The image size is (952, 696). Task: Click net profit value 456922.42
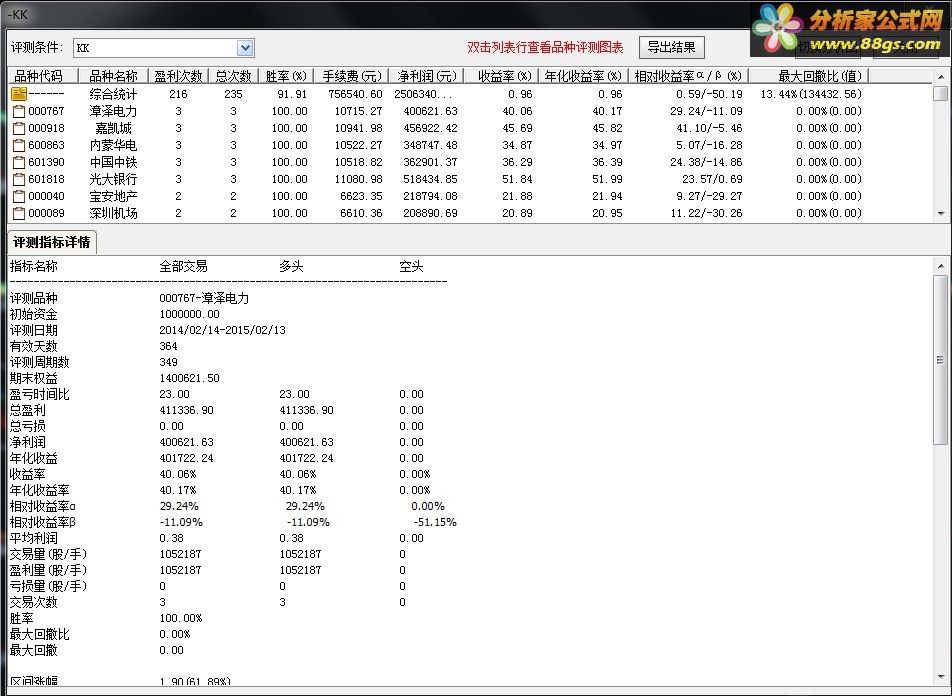430,128
